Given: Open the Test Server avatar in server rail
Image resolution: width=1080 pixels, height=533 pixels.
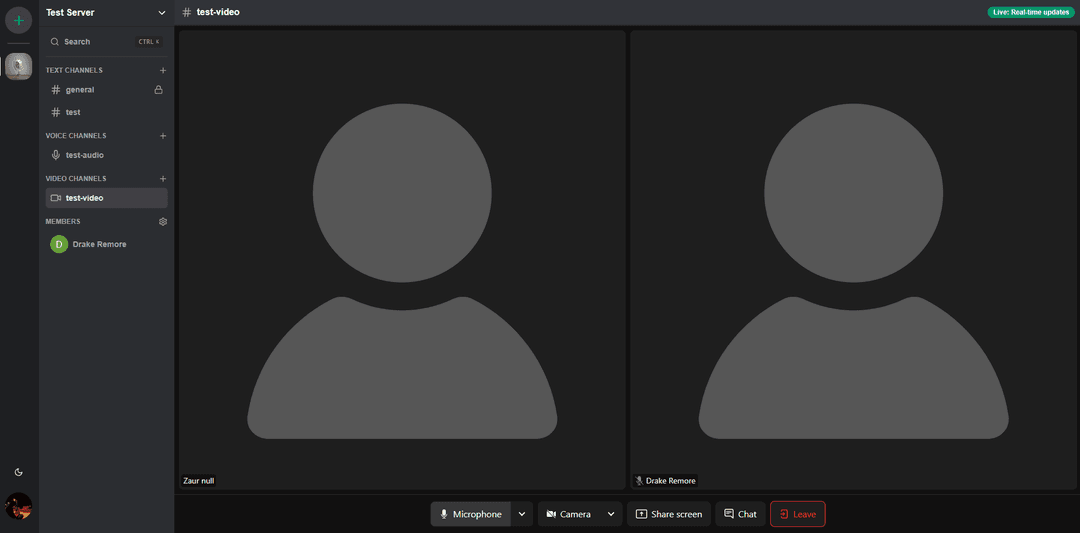Looking at the screenshot, I should coord(19,66).
